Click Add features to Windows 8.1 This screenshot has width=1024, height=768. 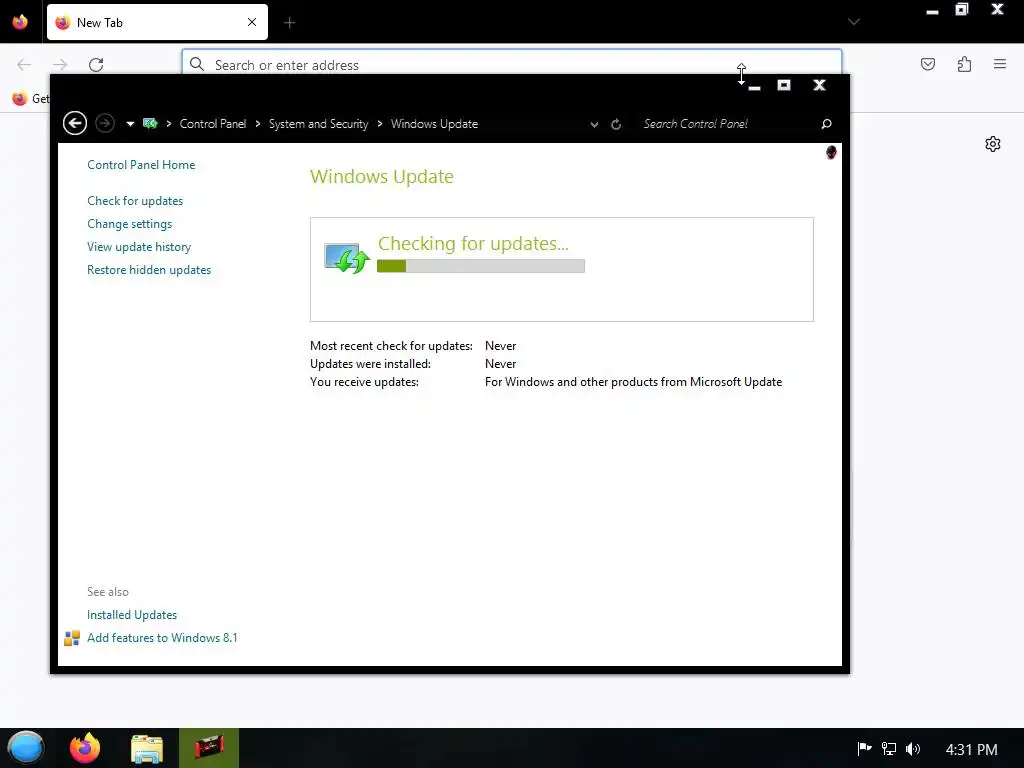point(162,637)
